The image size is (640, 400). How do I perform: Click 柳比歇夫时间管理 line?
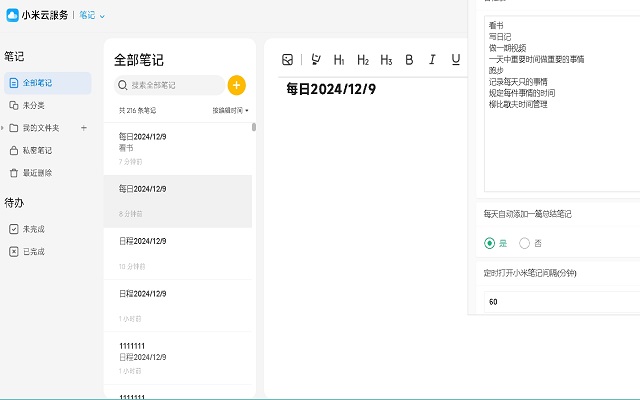(x=518, y=104)
